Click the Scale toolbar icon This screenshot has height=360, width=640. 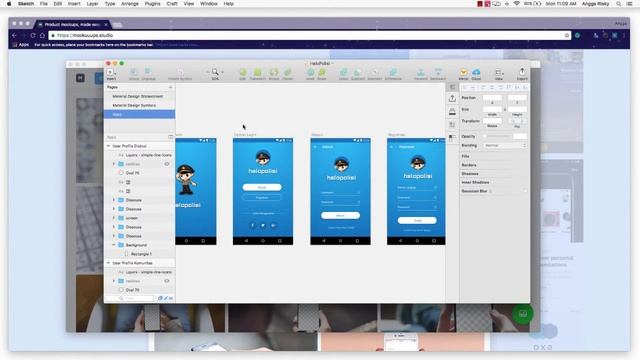point(322,73)
